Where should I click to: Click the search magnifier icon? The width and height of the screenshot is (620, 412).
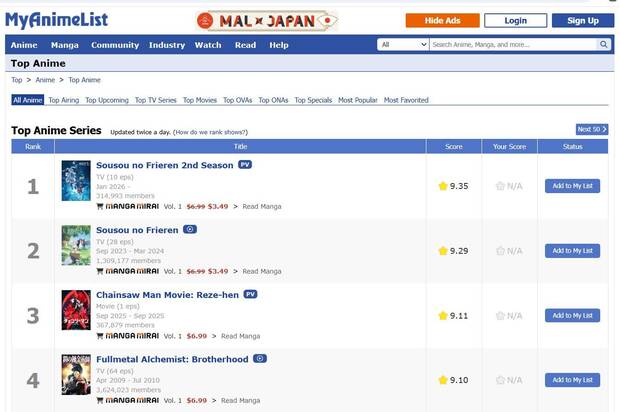click(603, 45)
